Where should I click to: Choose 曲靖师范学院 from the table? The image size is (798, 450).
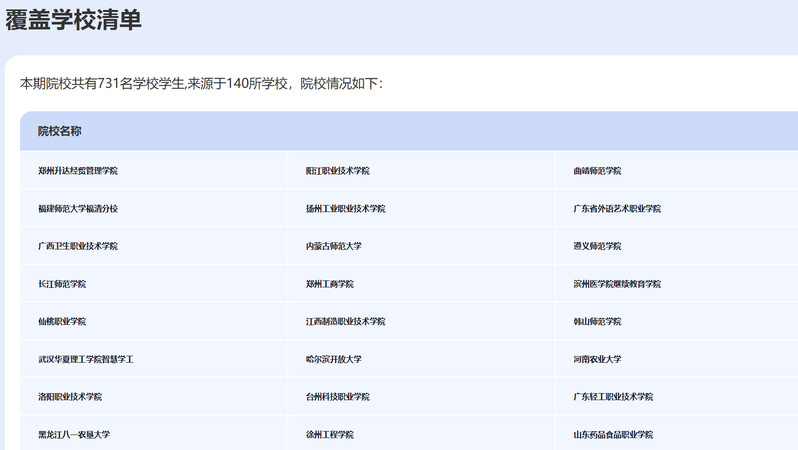597,171
